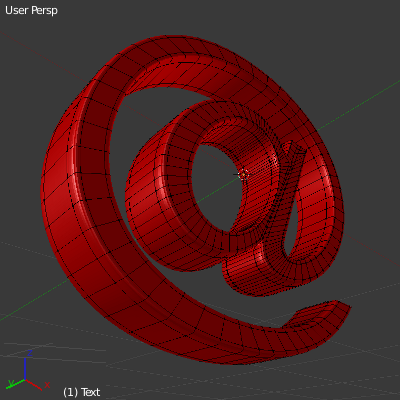The width and height of the screenshot is (400, 400).
Task: Click the red X axis of gizmo
Action: (33, 385)
